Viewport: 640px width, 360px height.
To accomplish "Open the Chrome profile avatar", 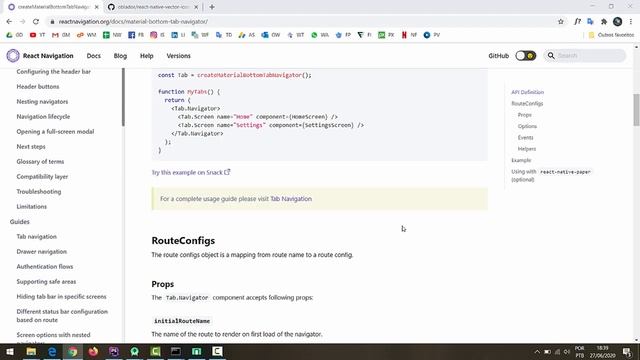I will pos(618,21).
